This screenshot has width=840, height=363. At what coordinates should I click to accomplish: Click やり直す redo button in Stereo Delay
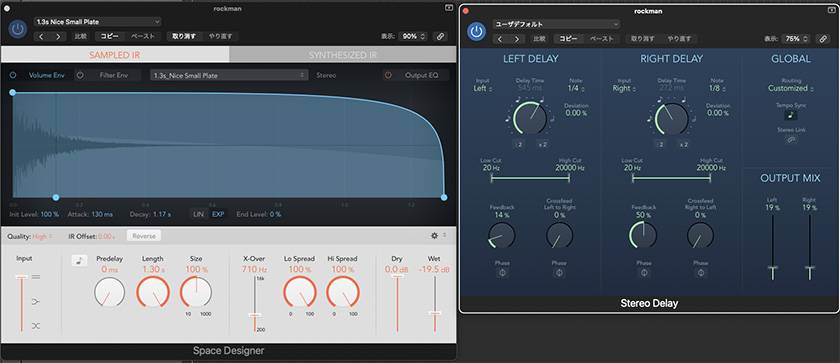678,39
